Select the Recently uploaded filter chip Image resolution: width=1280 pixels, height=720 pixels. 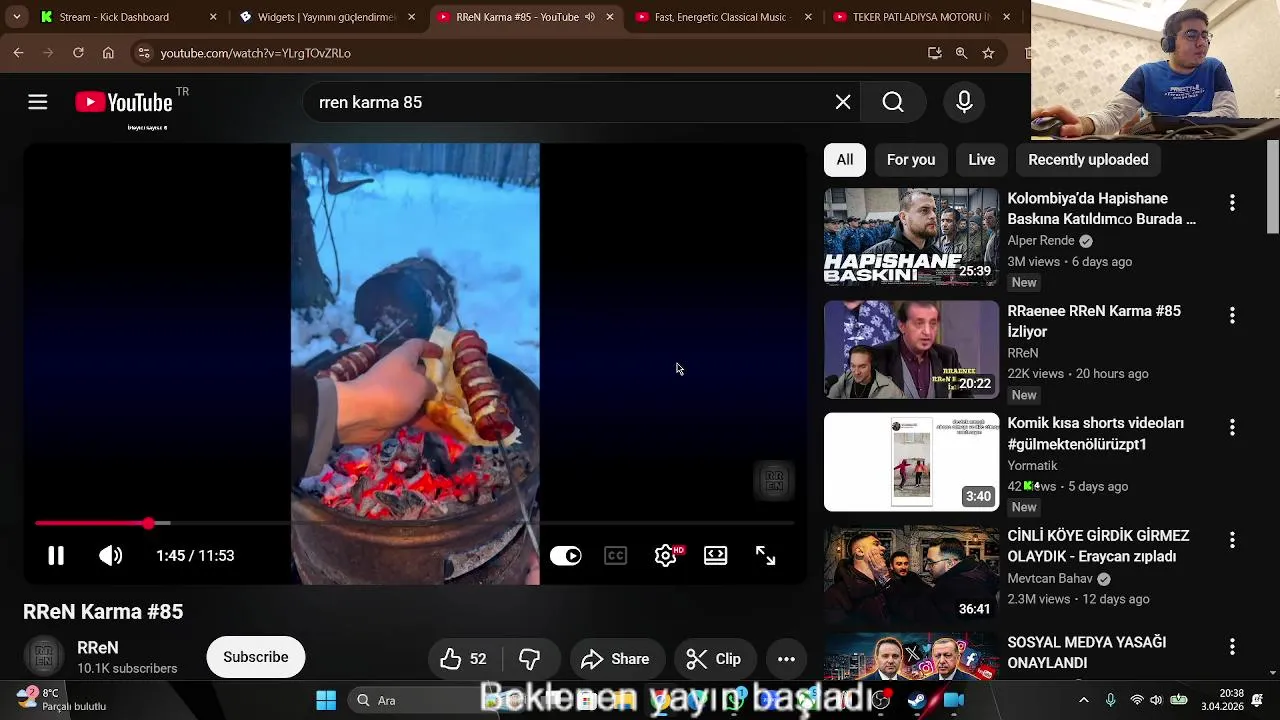tap(1088, 160)
